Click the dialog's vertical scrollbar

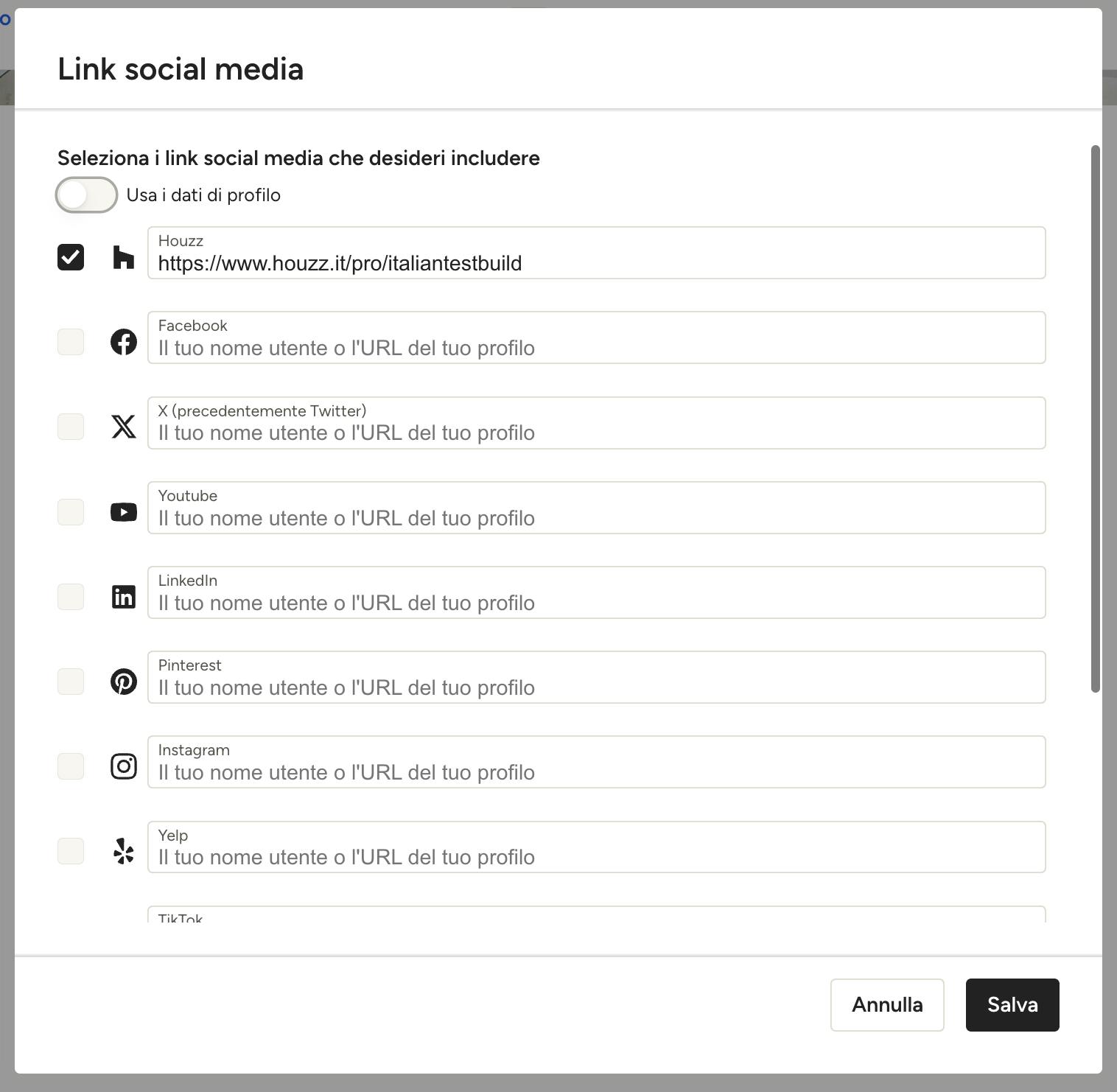click(x=1096, y=419)
